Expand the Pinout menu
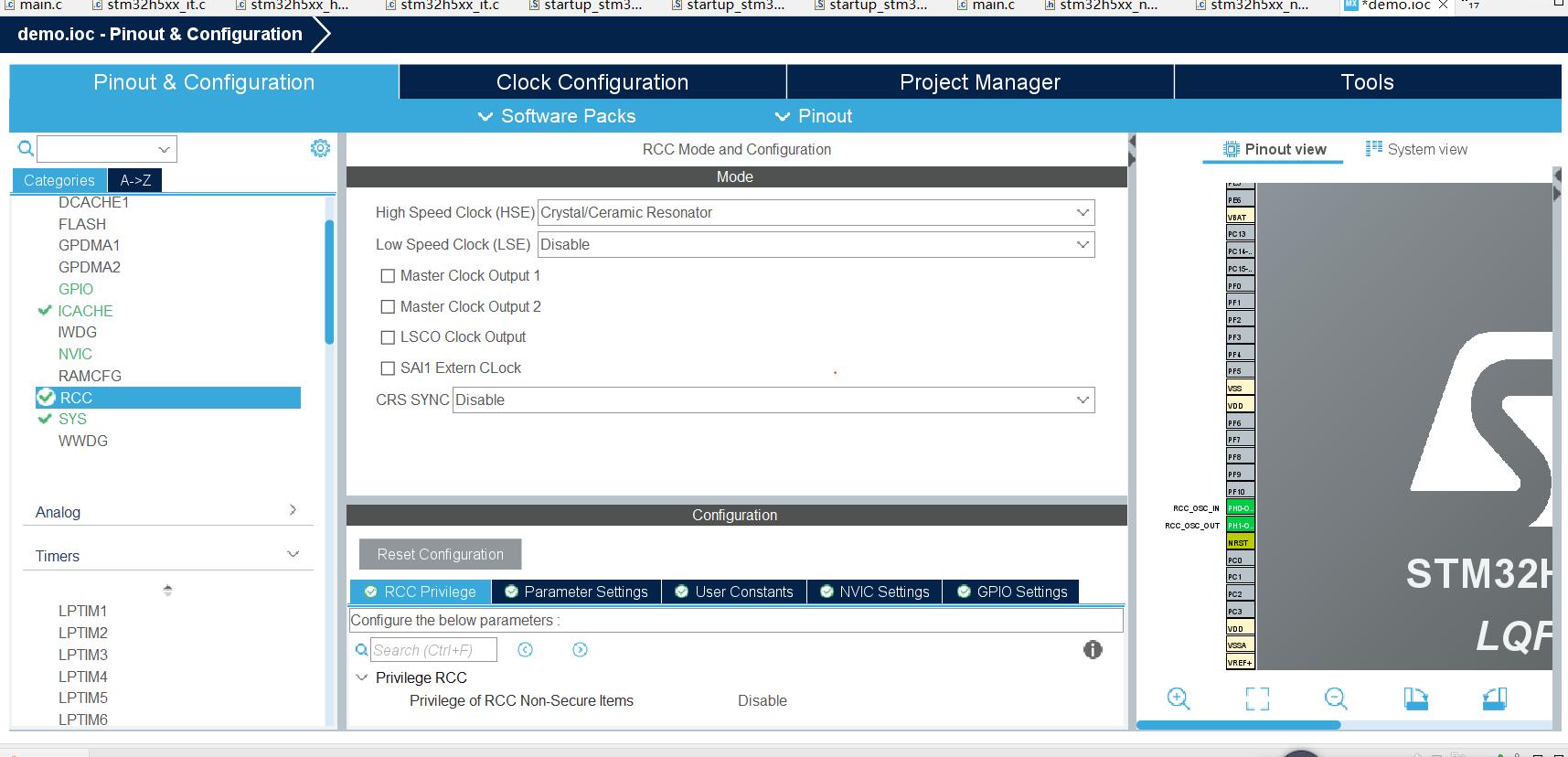The width and height of the screenshot is (1568, 757). (813, 116)
